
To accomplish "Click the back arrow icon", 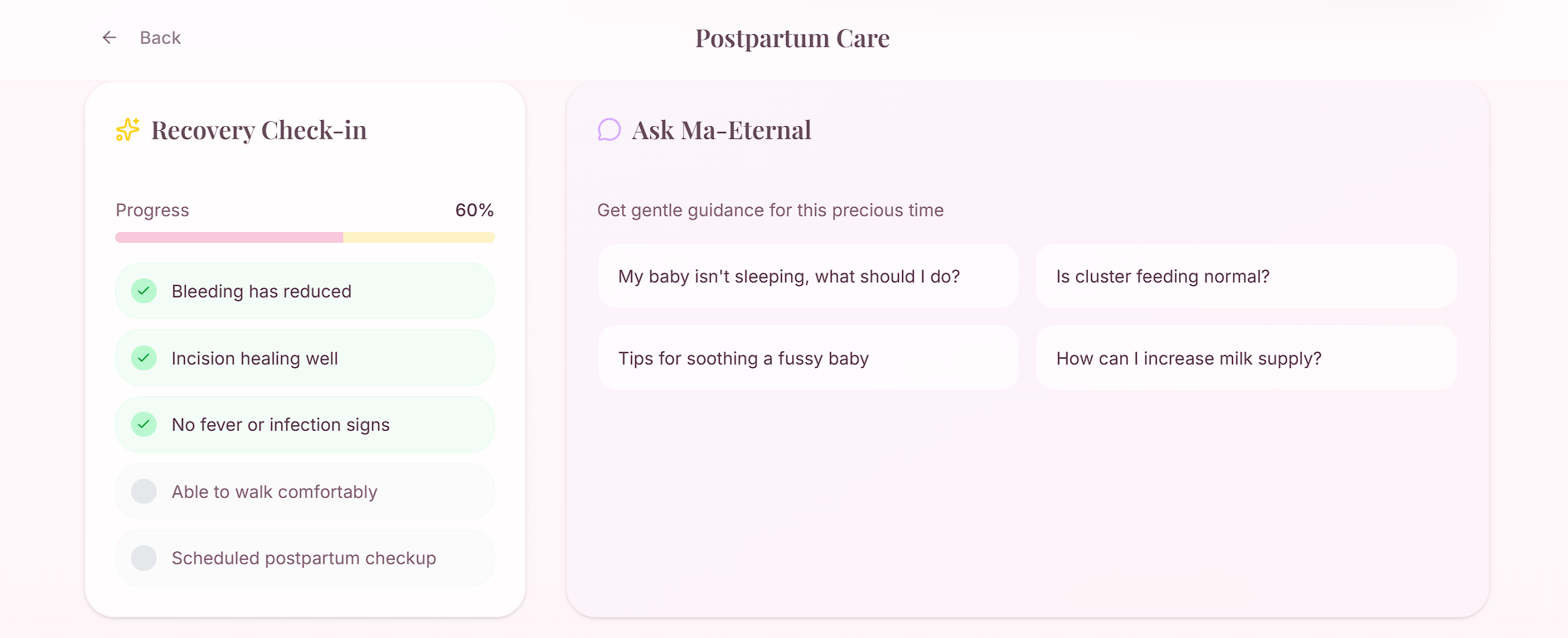I will tap(109, 38).
